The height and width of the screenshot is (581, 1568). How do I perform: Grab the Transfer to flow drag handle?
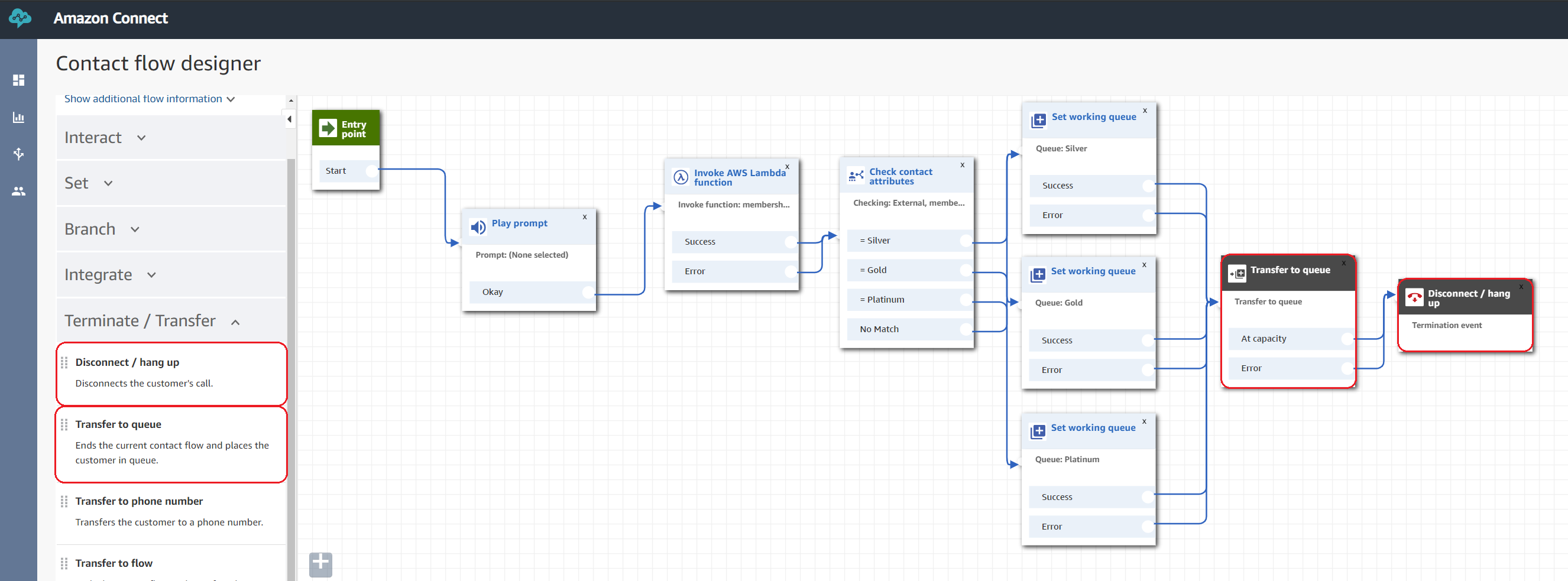click(x=64, y=563)
